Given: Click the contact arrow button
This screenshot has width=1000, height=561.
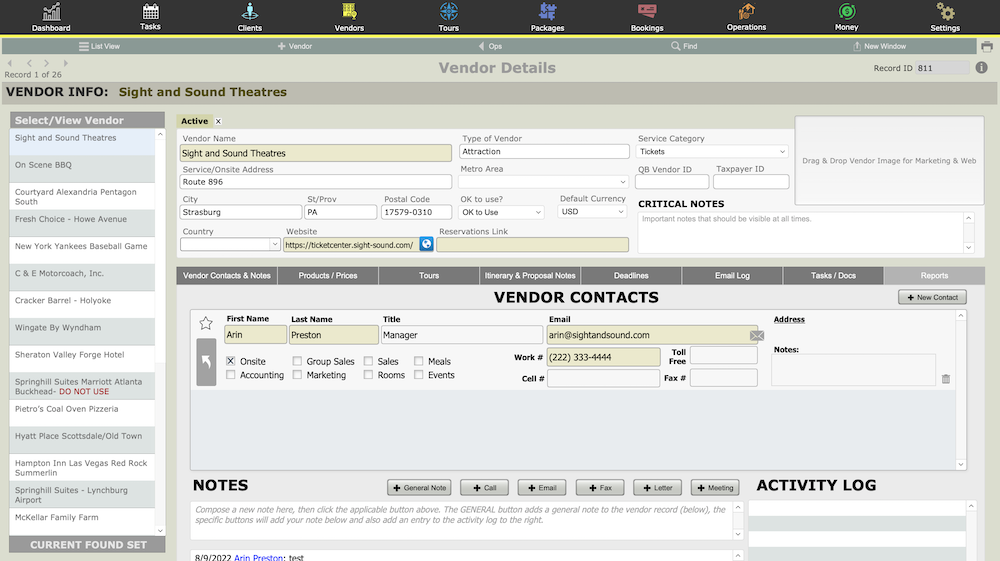Looking at the screenshot, I should (206, 362).
